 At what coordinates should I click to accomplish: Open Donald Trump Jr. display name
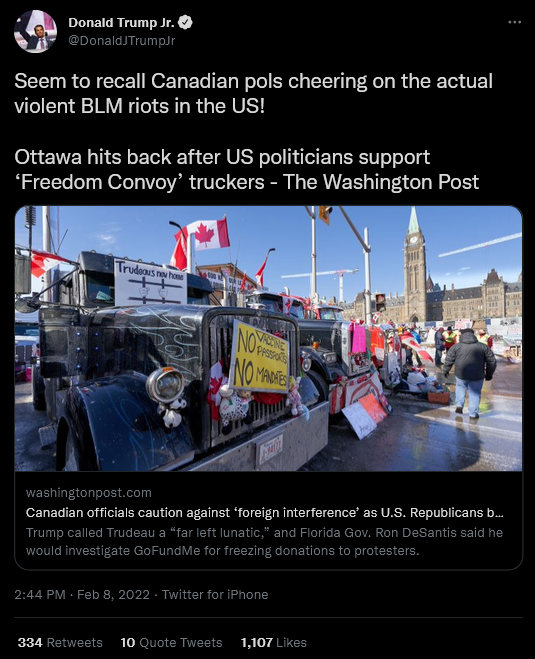pyautogui.click(x=121, y=22)
